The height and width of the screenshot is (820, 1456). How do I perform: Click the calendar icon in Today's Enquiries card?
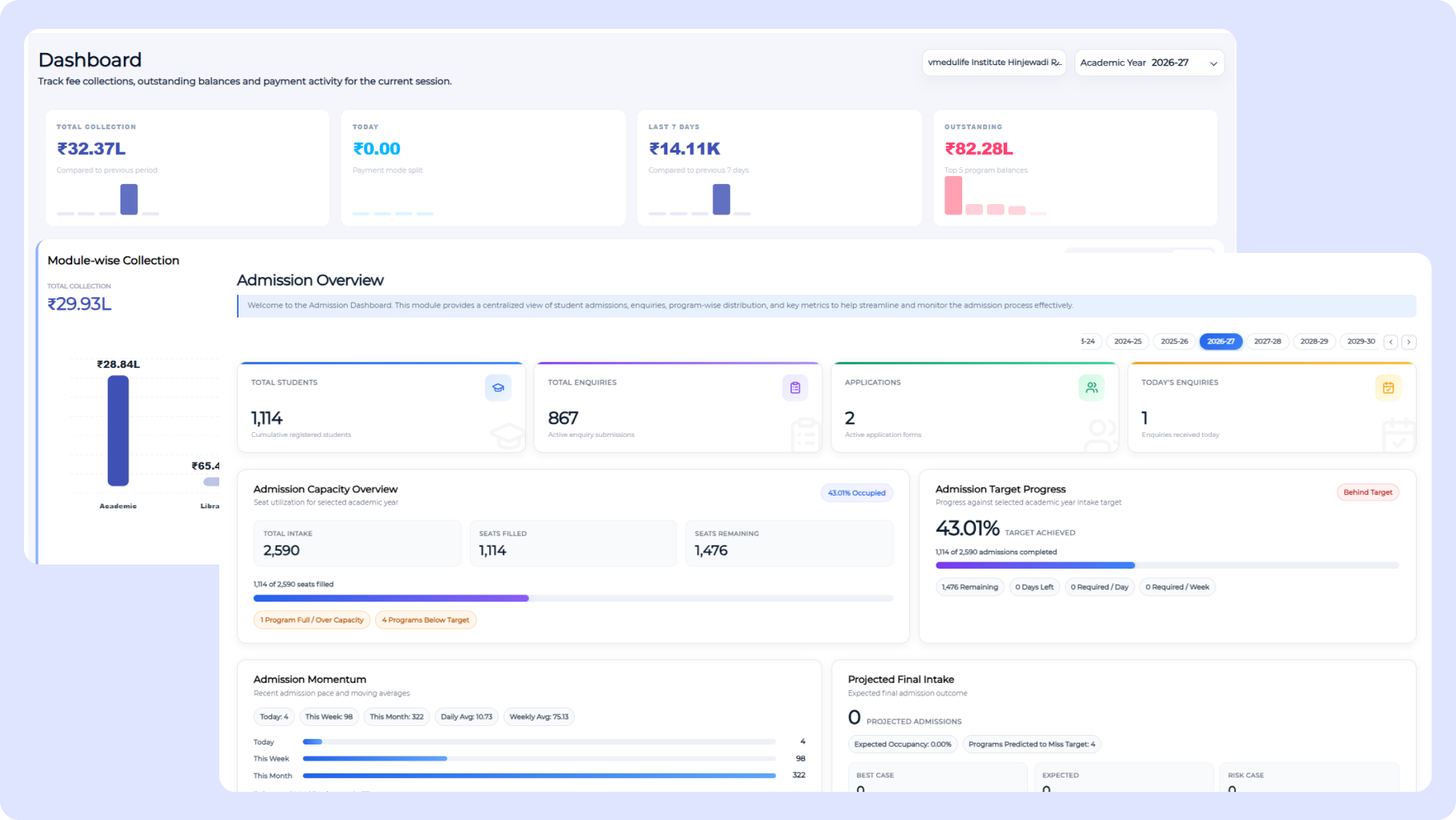[1388, 388]
